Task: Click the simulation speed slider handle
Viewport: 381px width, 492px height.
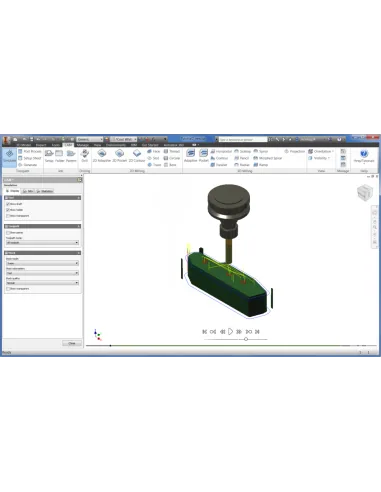Action: click(x=246, y=339)
